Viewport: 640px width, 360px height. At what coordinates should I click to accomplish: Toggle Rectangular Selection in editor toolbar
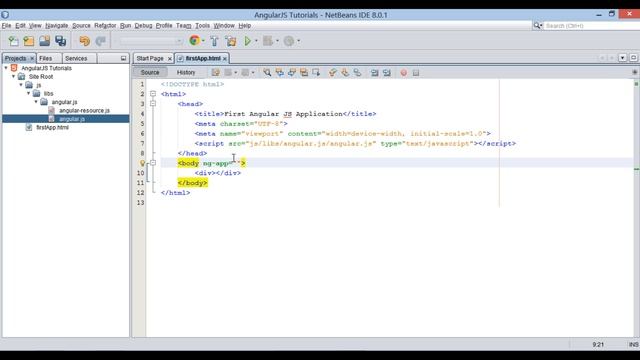(316, 73)
